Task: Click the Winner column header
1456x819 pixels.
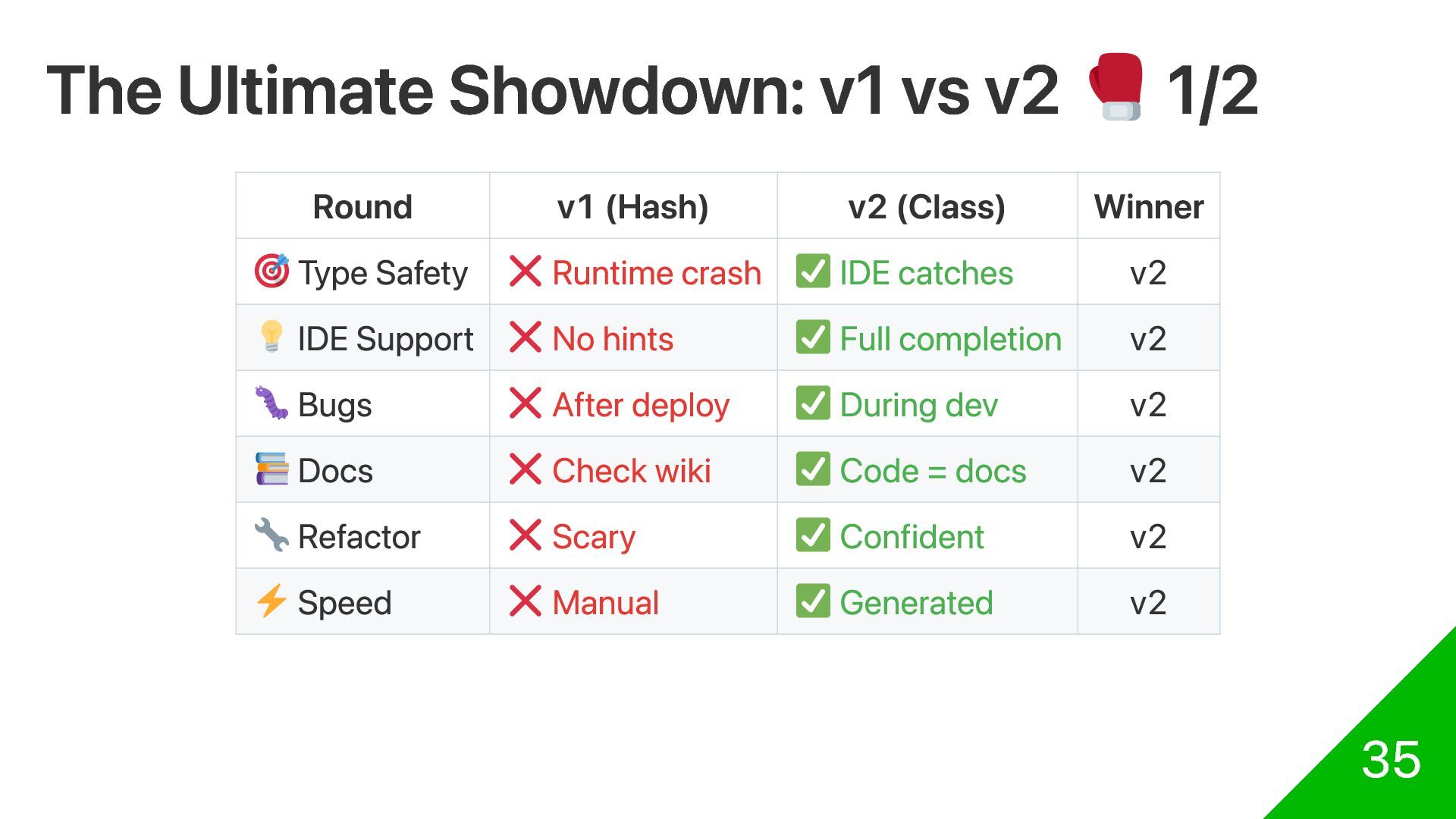Action: [x=1149, y=206]
